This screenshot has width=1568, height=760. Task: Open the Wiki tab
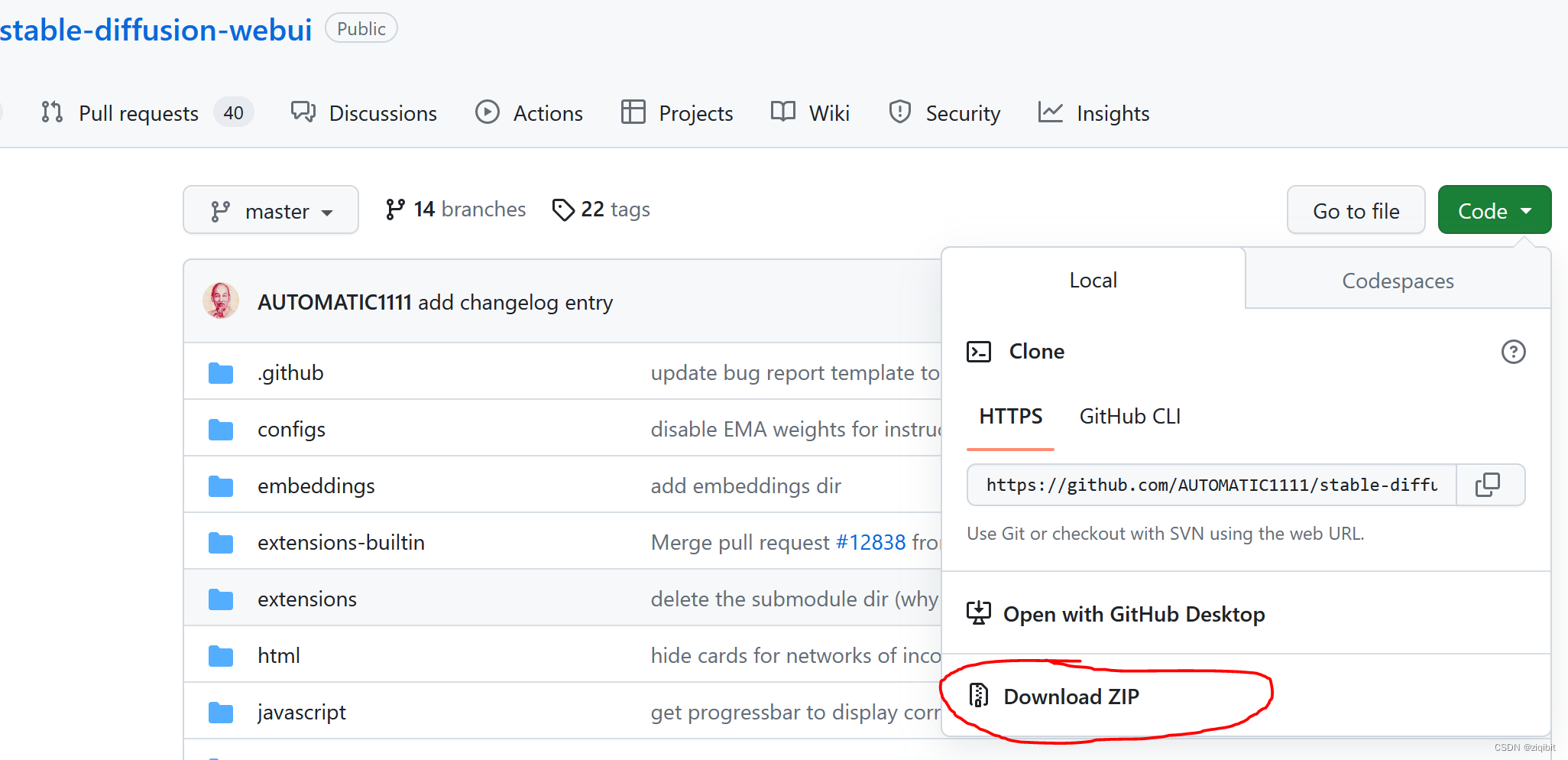(x=810, y=113)
